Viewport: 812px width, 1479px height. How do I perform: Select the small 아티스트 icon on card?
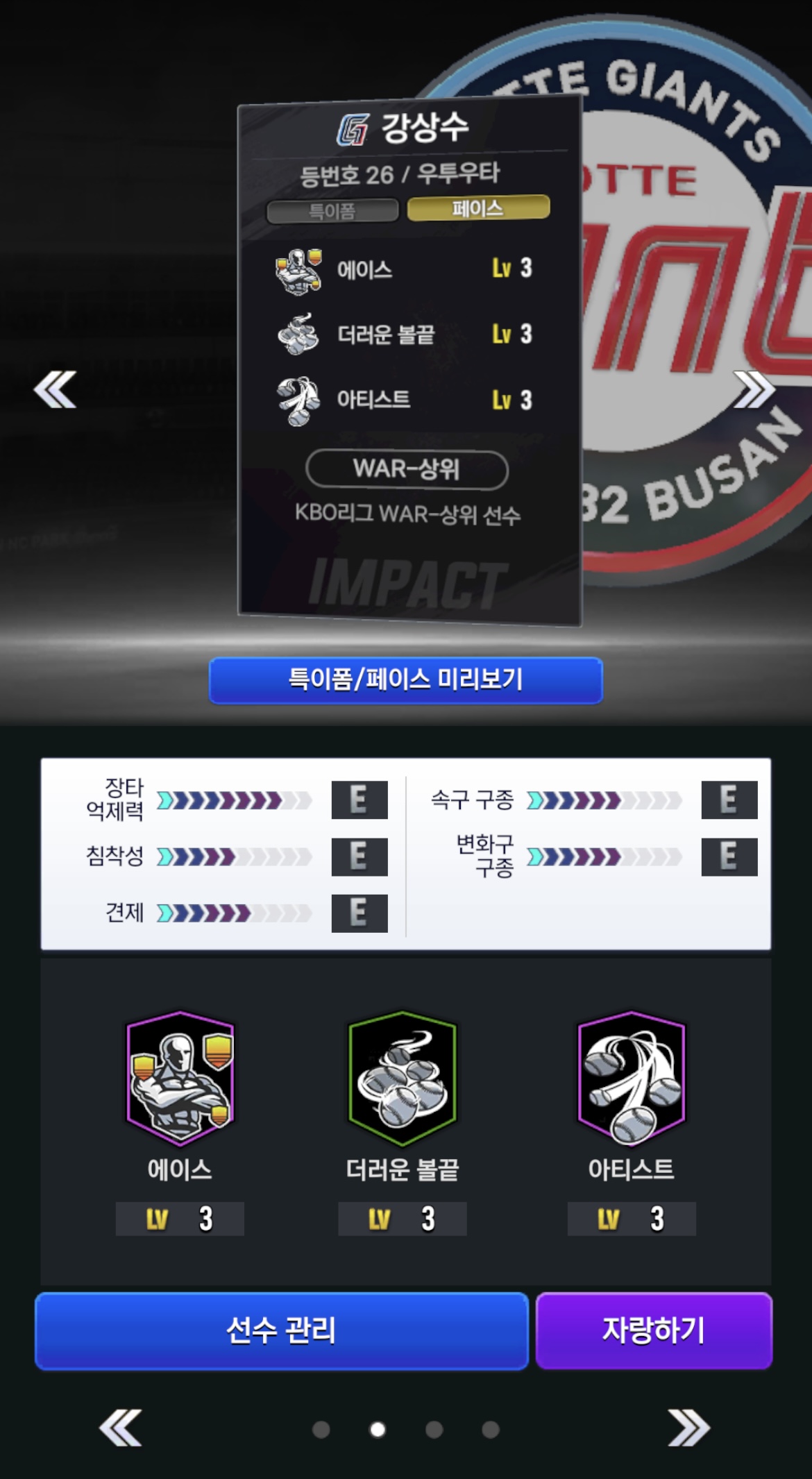[298, 400]
